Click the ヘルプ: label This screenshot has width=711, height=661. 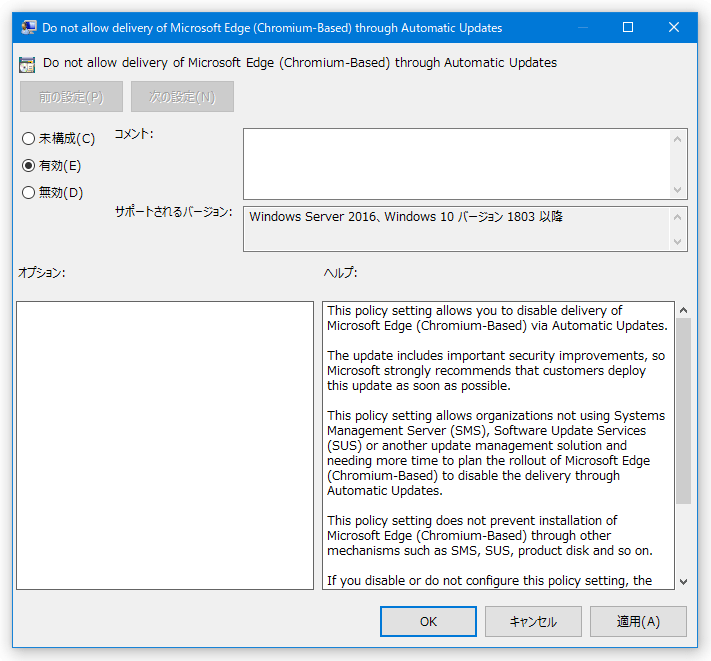click(341, 272)
